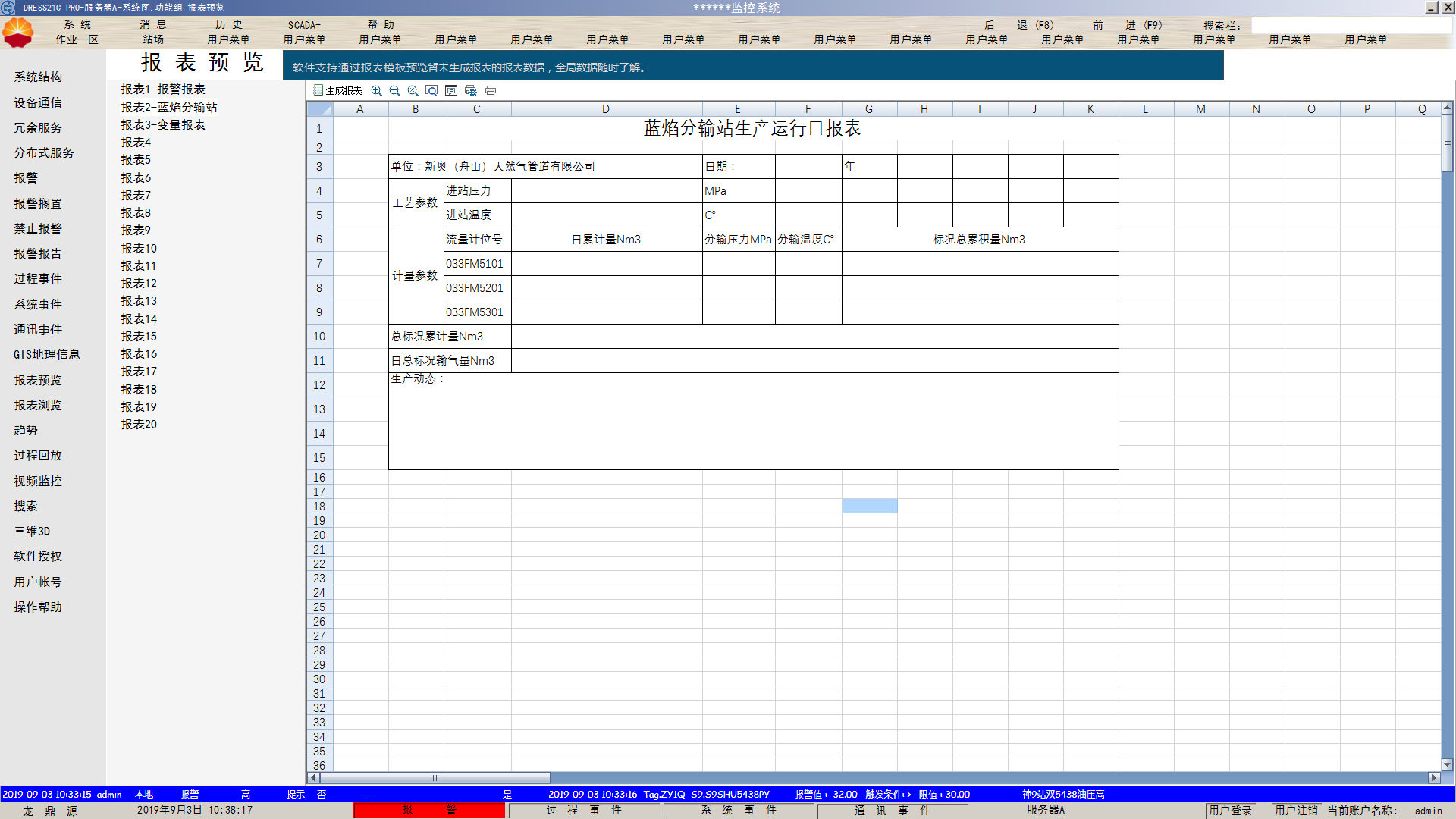Select 报表2-蓝焰分输站 in the report list

168,107
